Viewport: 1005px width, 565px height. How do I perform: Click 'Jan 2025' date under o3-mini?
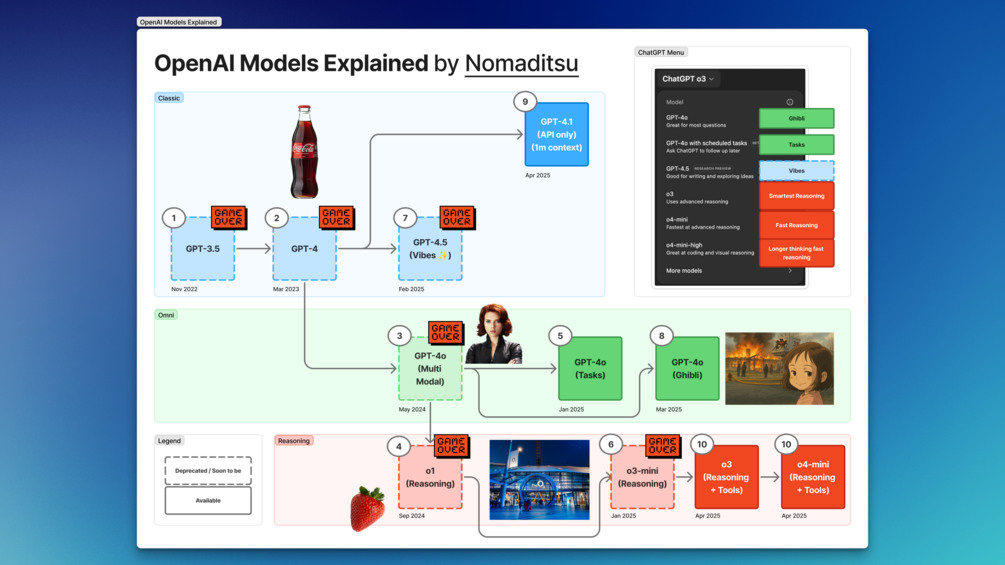(623, 516)
